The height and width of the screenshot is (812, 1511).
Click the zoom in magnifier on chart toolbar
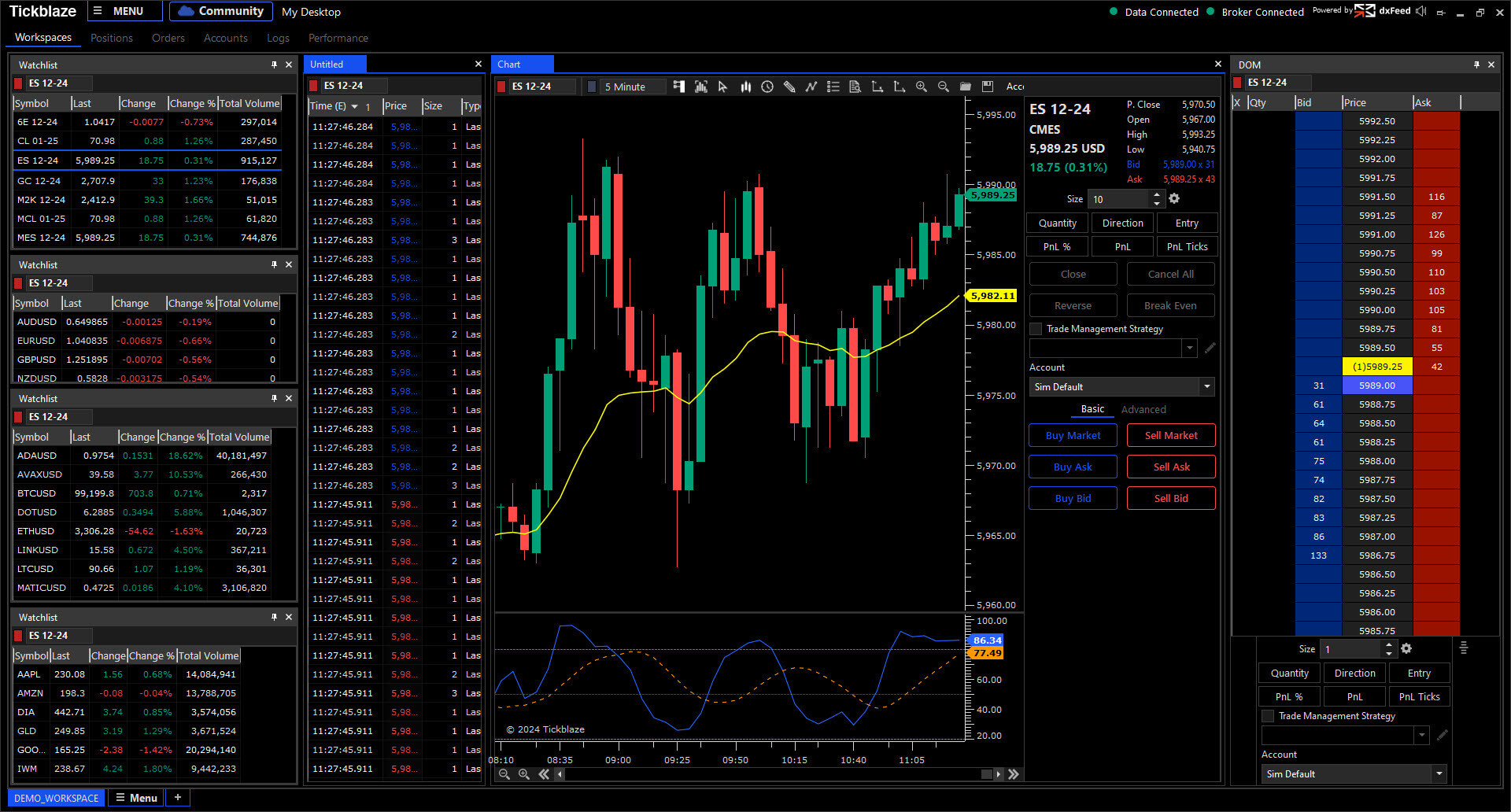point(921,87)
